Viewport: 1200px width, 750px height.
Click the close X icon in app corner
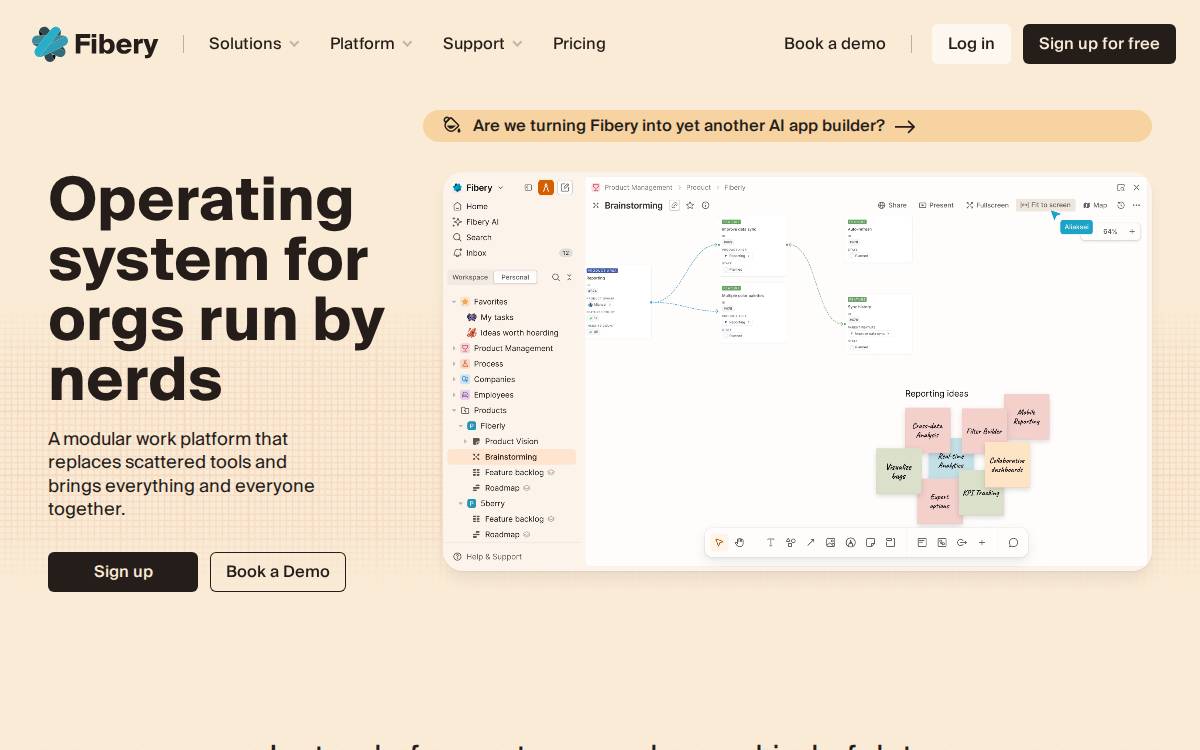coord(1136,187)
